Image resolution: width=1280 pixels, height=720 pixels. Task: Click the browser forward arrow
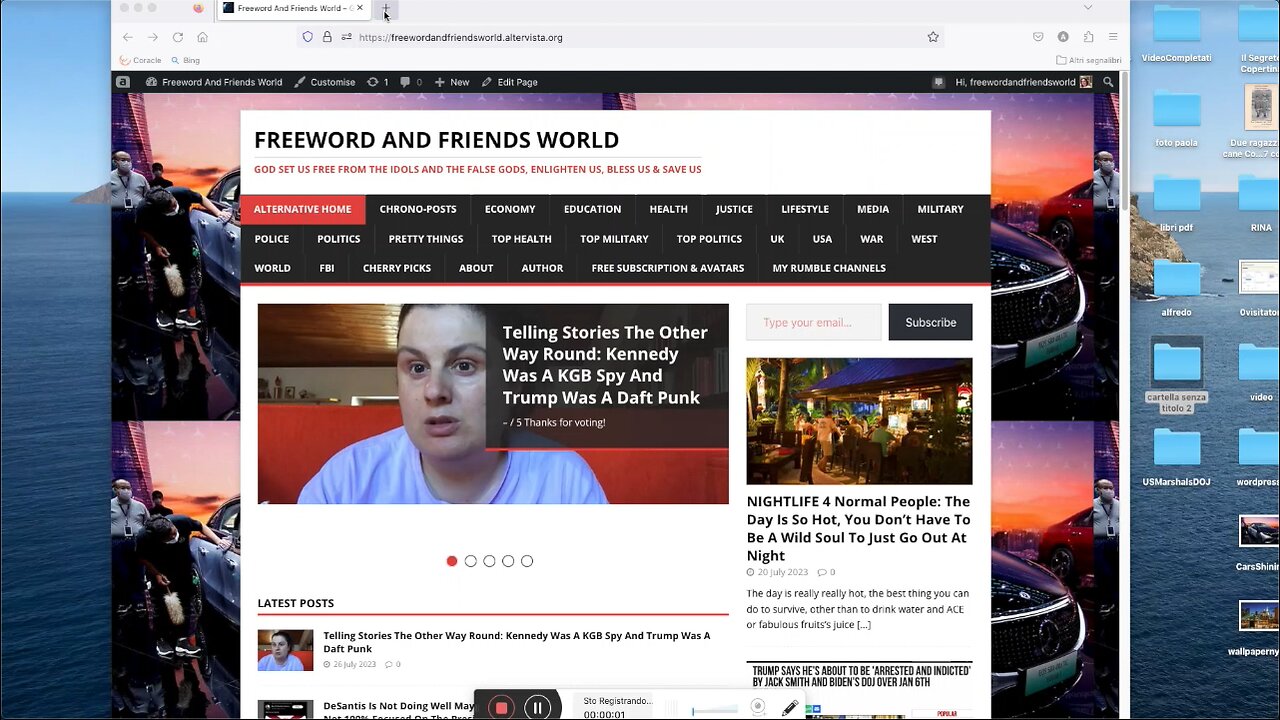click(x=152, y=37)
